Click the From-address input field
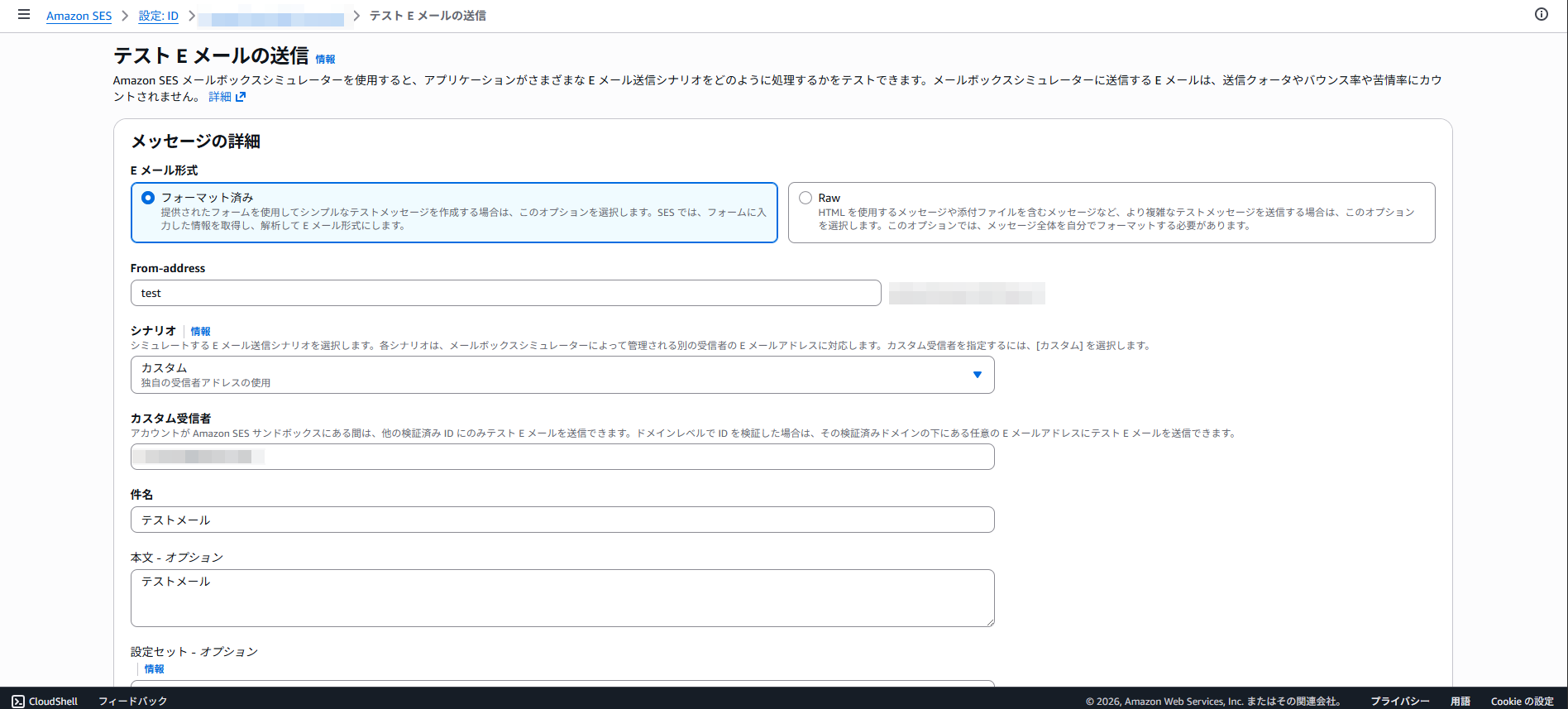The height and width of the screenshot is (709, 1568). (x=504, y=293)
